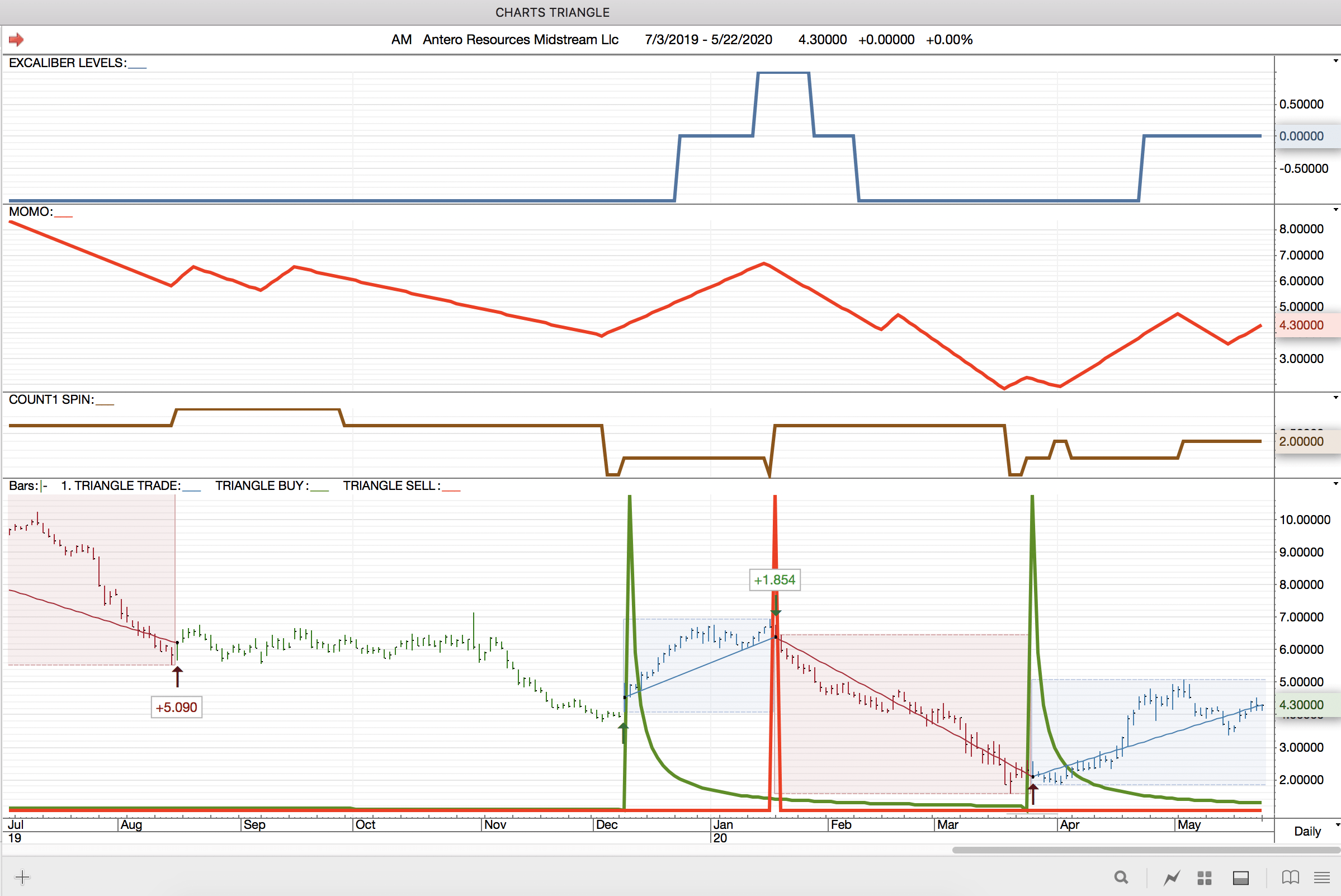Click the horizontal chart scrollbar thumb
This screenshot has width=1341, height=896.
tap(1145, 850)
